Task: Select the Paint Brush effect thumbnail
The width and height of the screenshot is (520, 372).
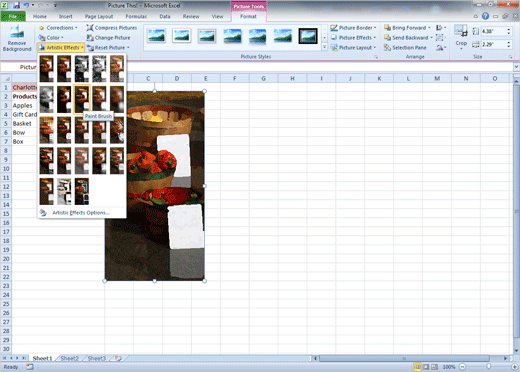Action: (82, 99)
